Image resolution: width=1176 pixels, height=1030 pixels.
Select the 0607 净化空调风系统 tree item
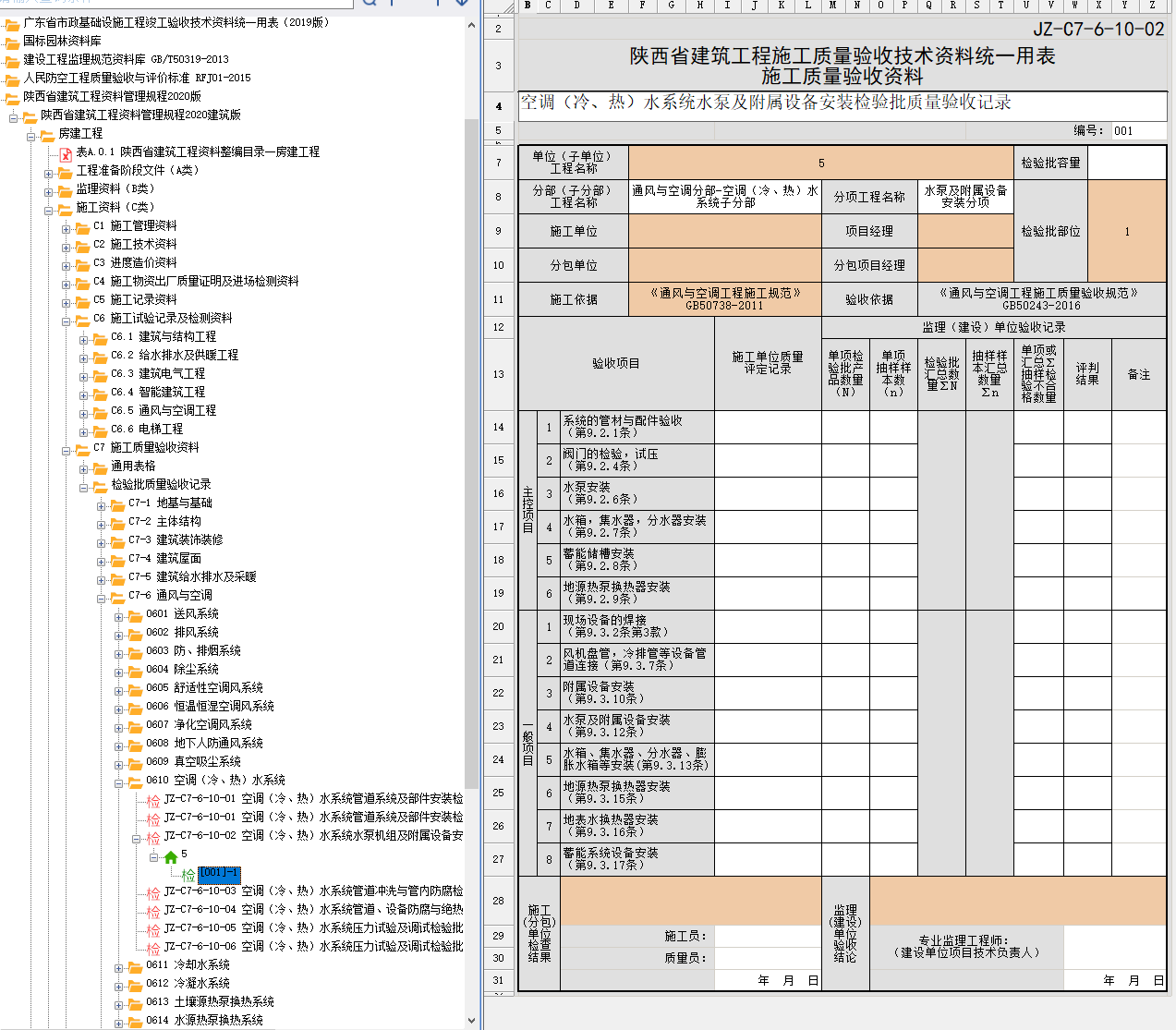[199, 724]
